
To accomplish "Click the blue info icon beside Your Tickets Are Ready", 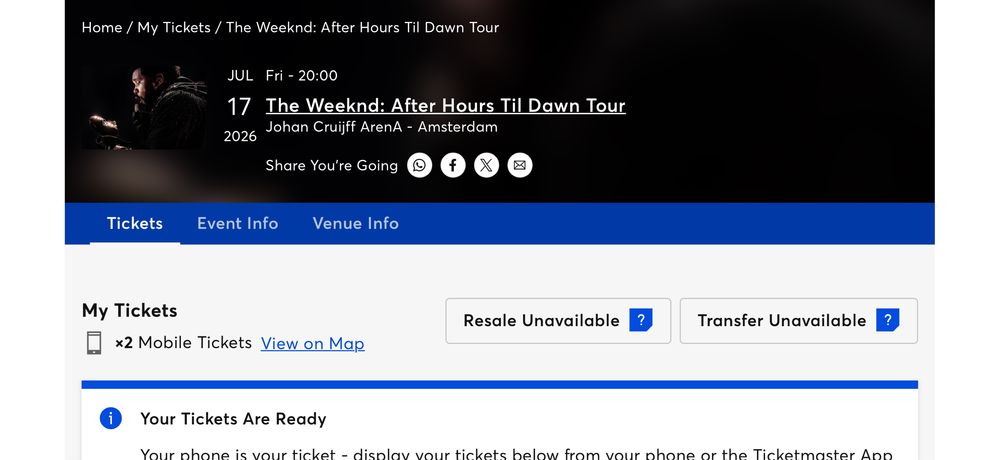I will [x=111, y=418].
